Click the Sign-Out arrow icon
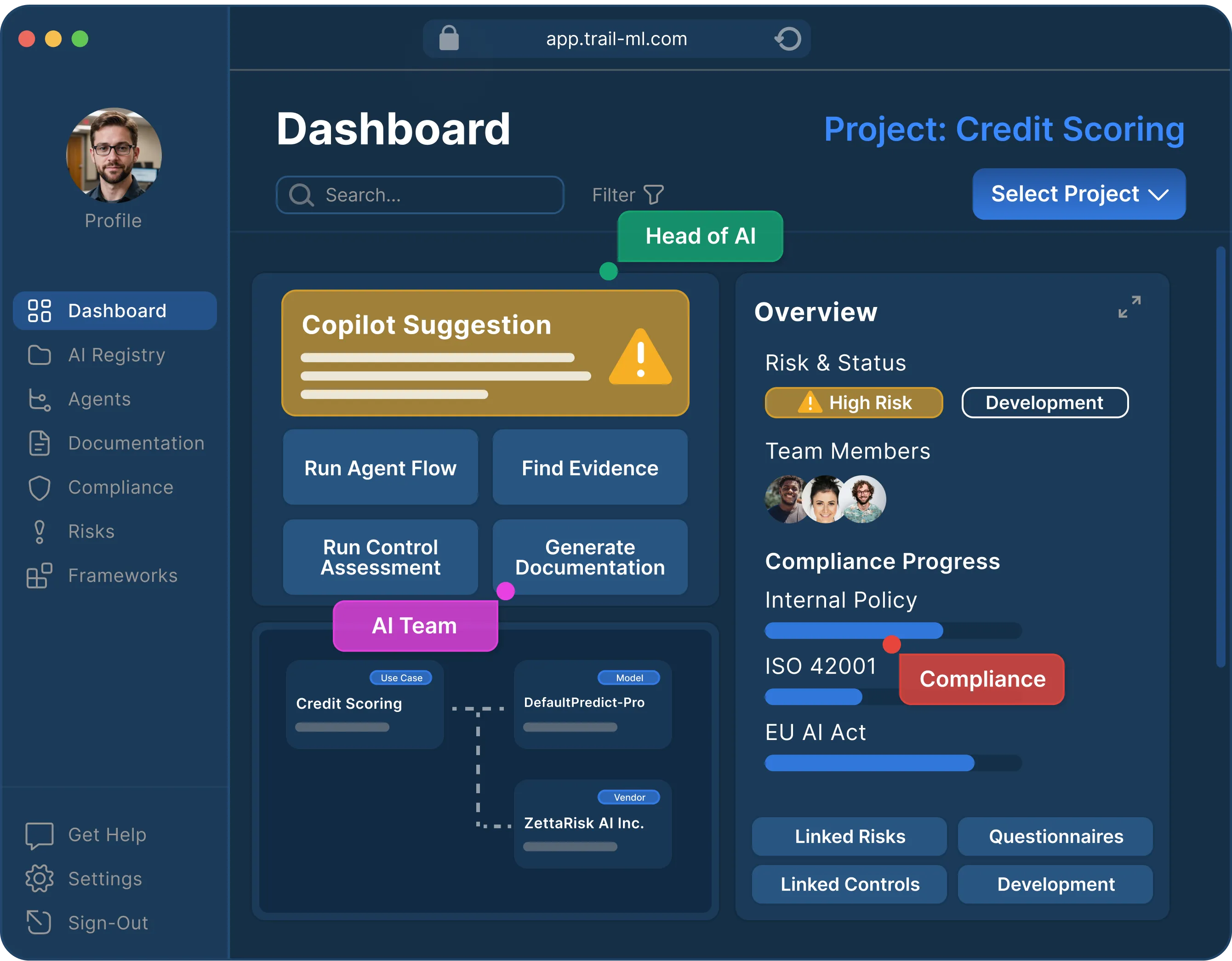 pyautogui.click(x=40, y=923)
